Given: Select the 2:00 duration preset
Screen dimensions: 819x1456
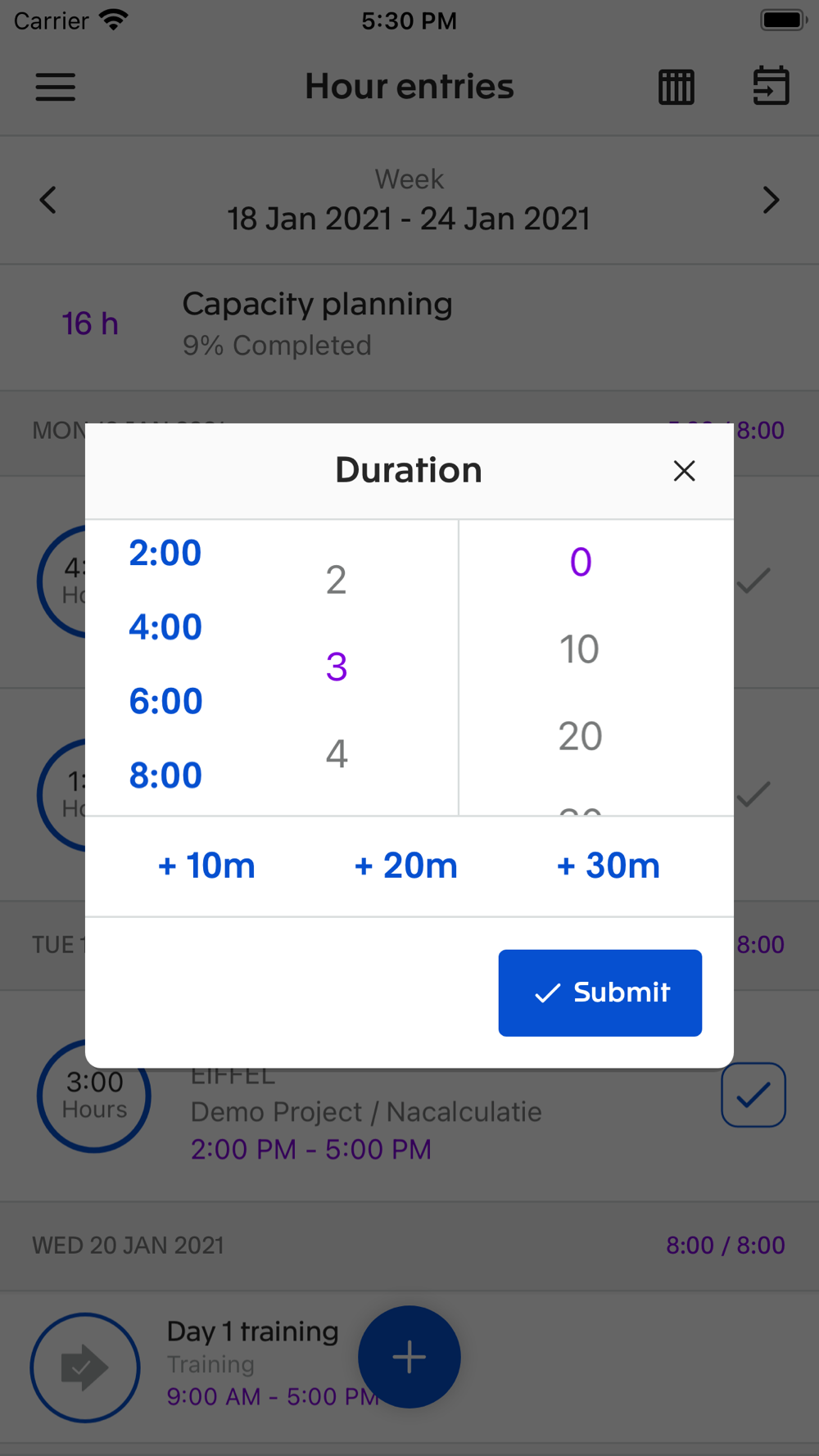Looking at the screenshot, I should 165,554.
